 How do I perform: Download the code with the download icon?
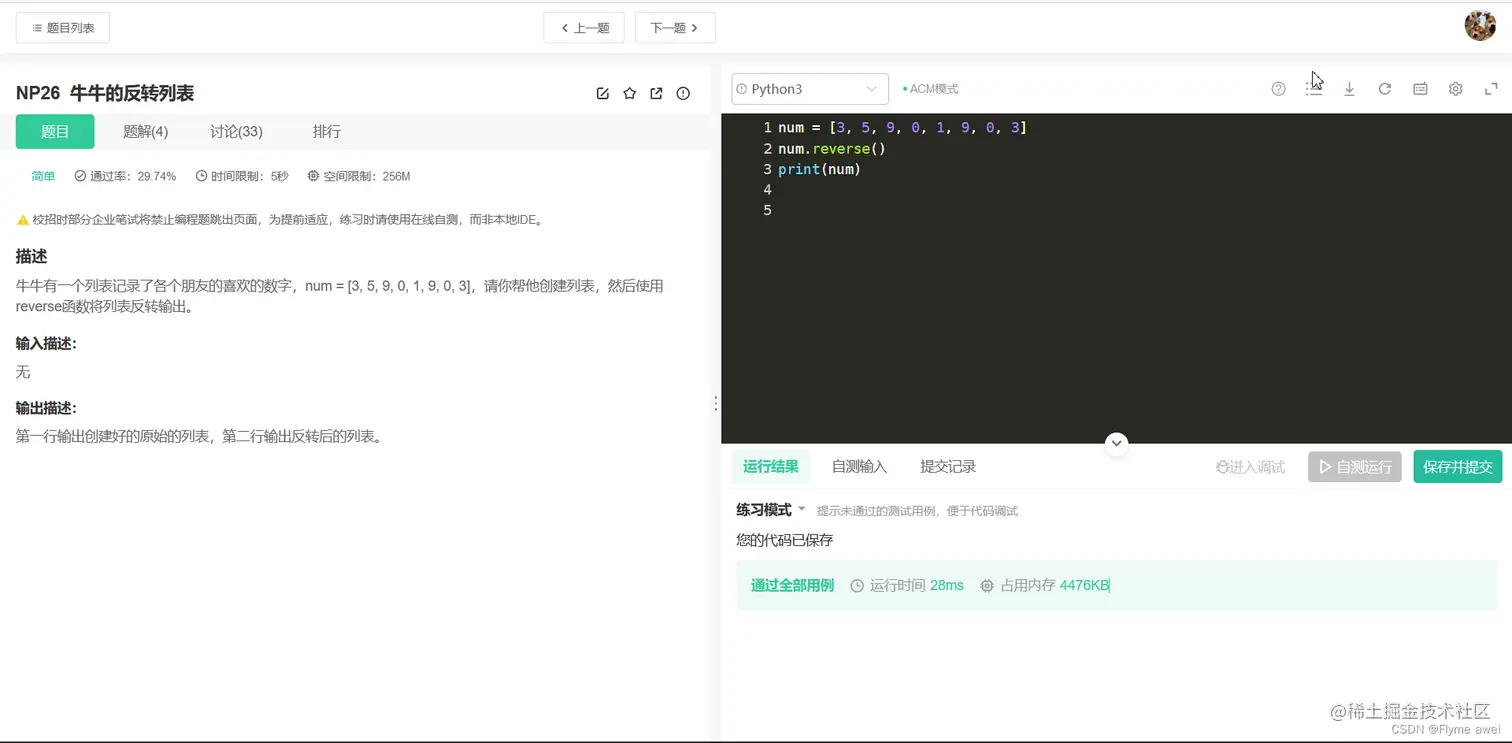point(1349,88)
